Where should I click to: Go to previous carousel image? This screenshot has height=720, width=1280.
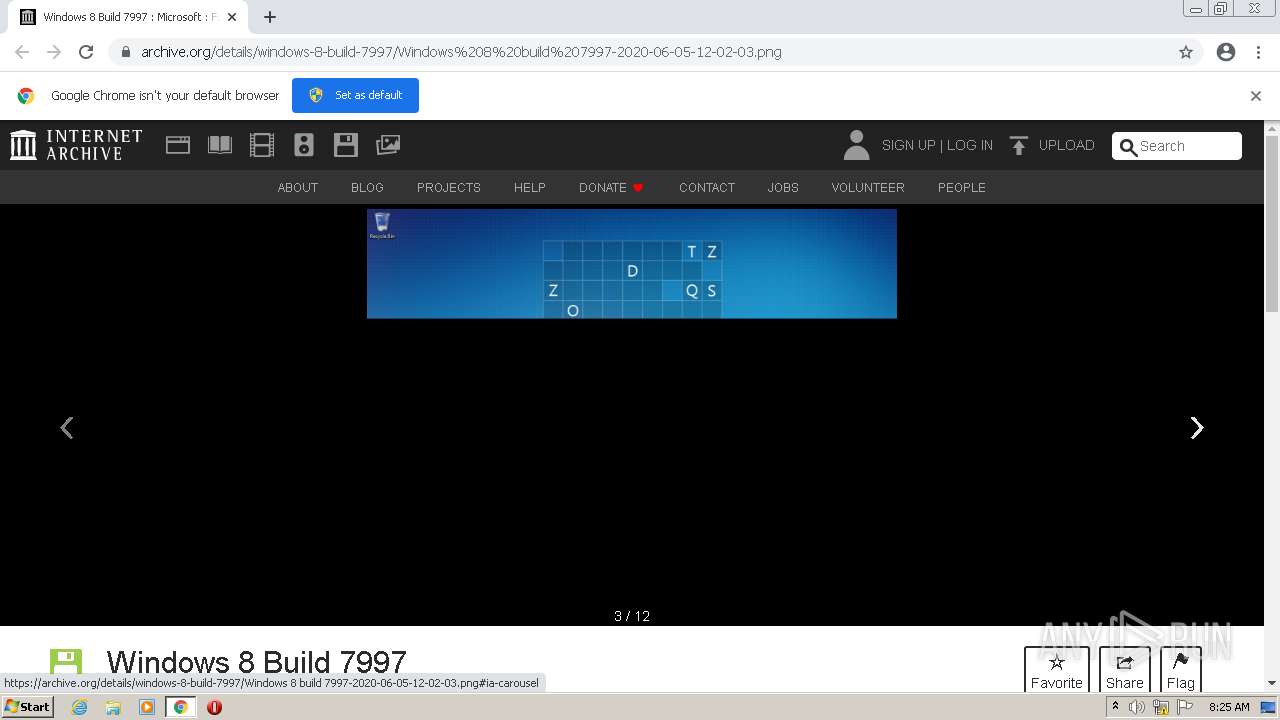click(67, 428)
